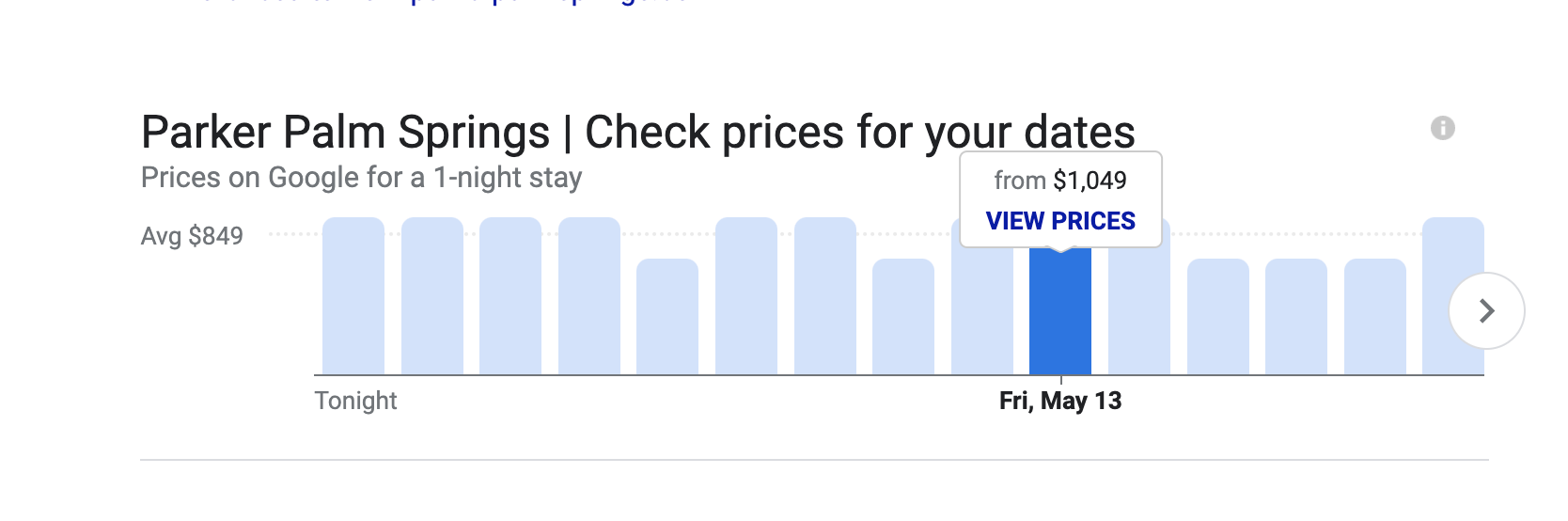The width and height of the screenshot is (1568, 521).
Task: Open the VIEW PRICES link
Action: pyautogui.click(x=1060, y=221)
